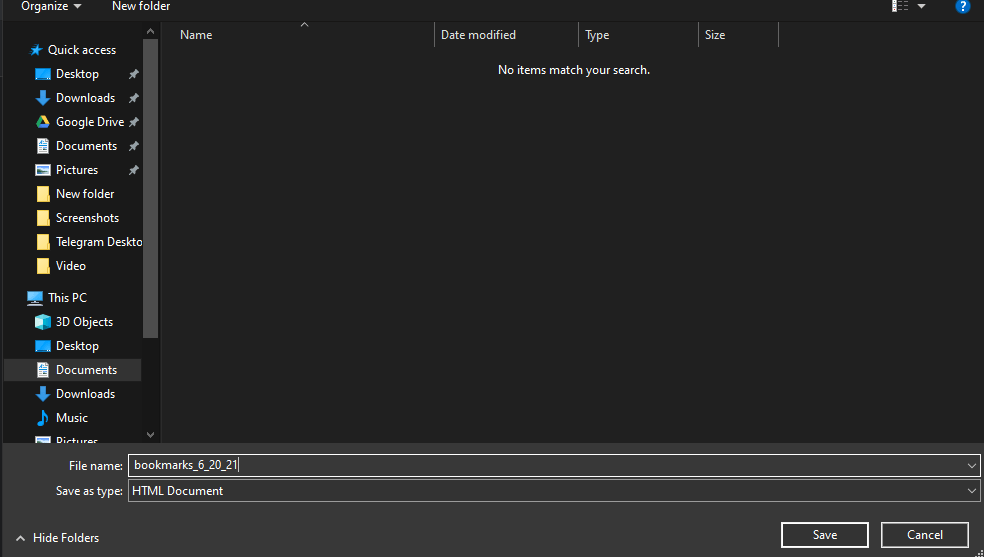Select Quick access star icon
The image size is (984, 557).
point(36,50)
